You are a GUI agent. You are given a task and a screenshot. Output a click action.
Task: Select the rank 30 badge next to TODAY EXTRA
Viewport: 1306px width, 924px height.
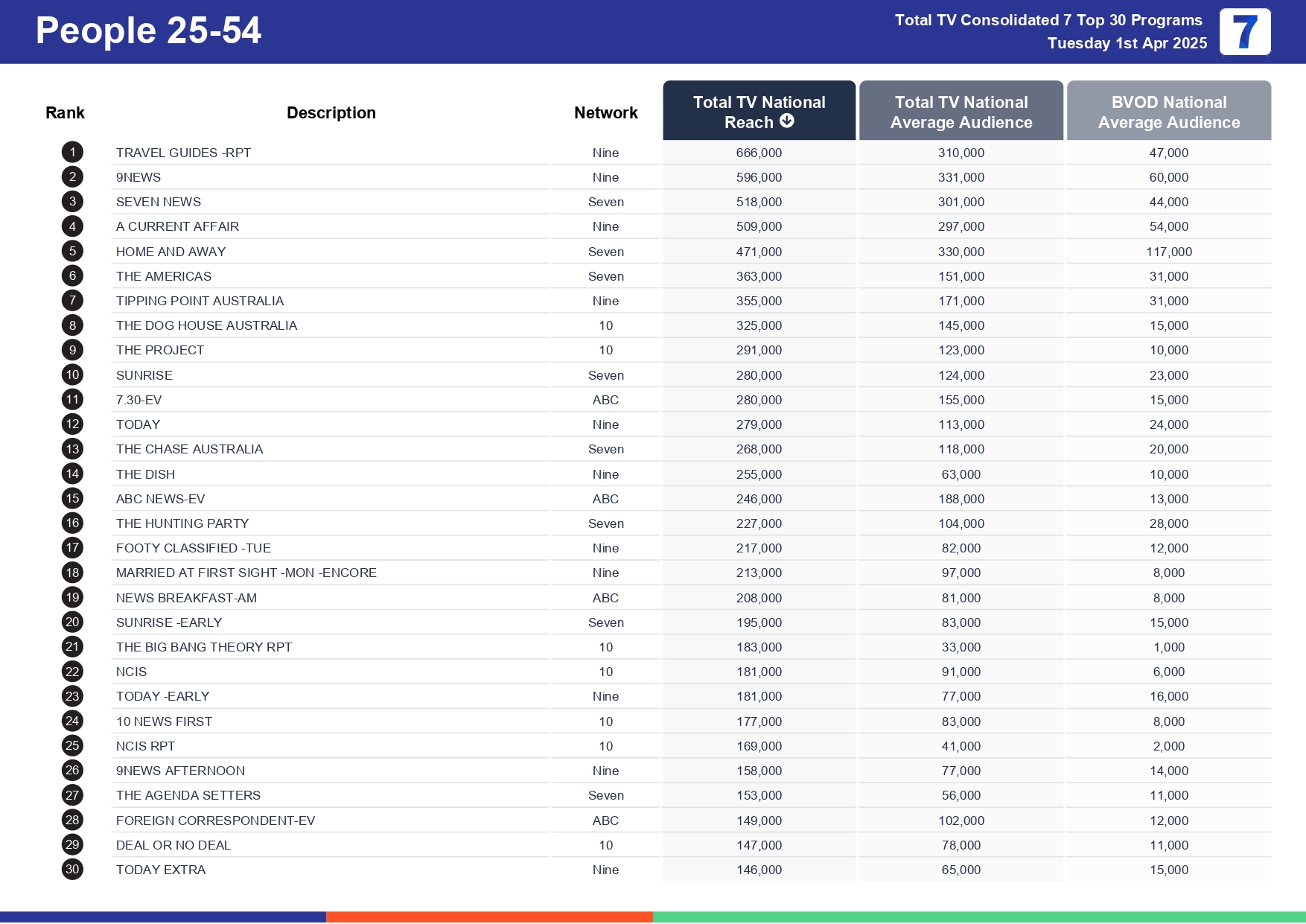pos(71,869)
